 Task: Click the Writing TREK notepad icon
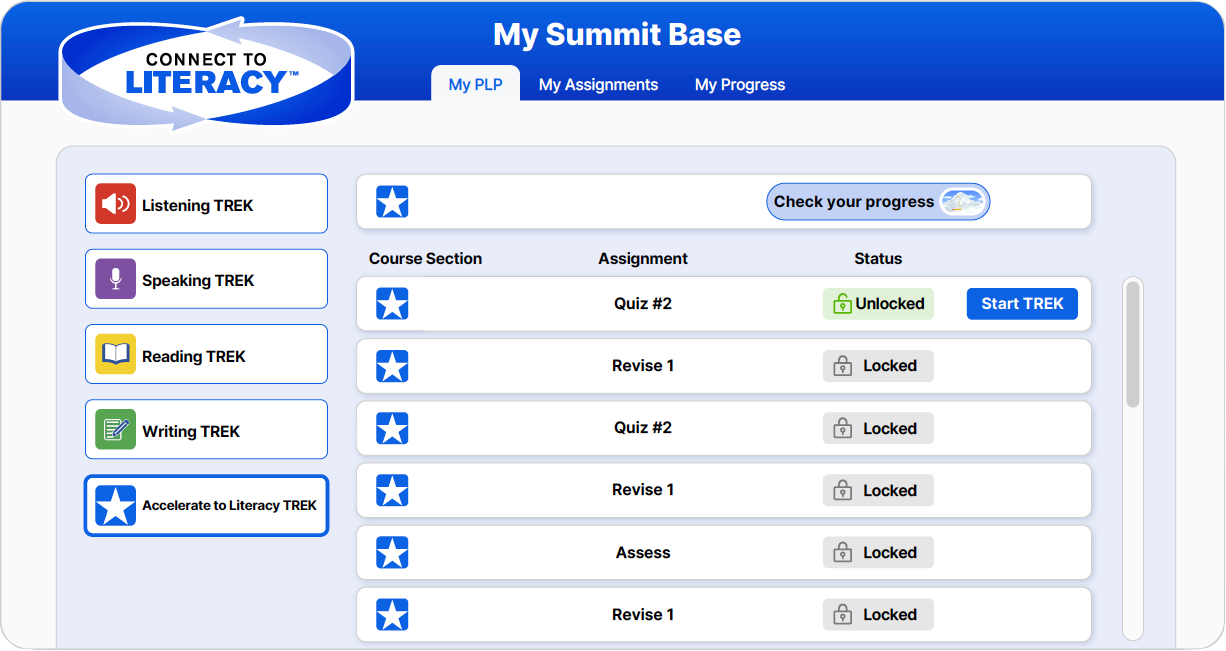click(x=115, y=430)
